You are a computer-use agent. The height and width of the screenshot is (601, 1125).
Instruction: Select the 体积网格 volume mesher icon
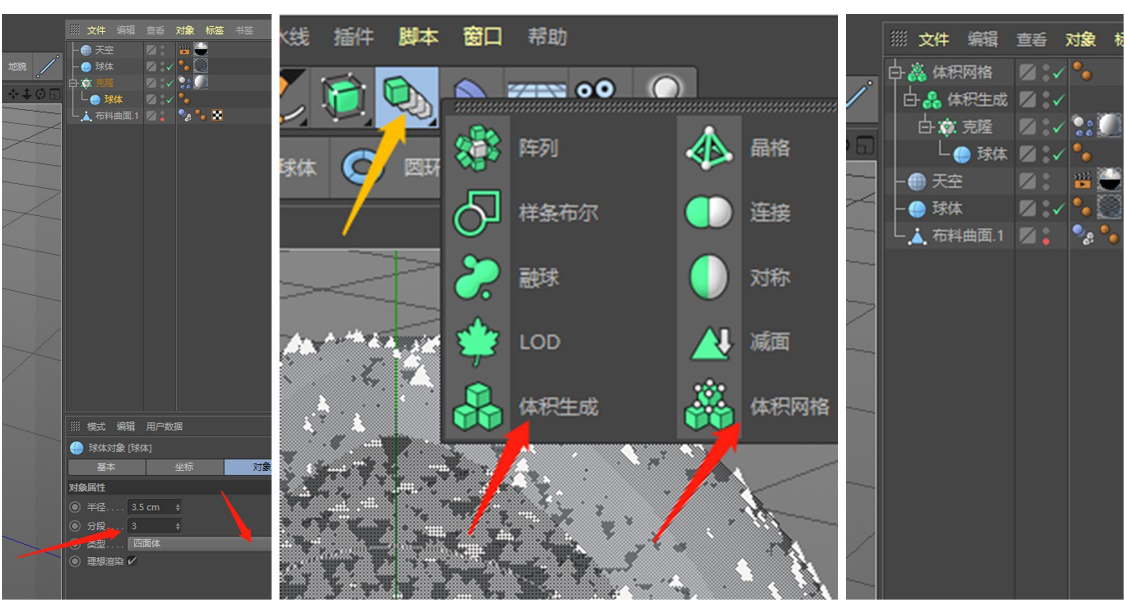pyautogui.click(x=709, y=407)
